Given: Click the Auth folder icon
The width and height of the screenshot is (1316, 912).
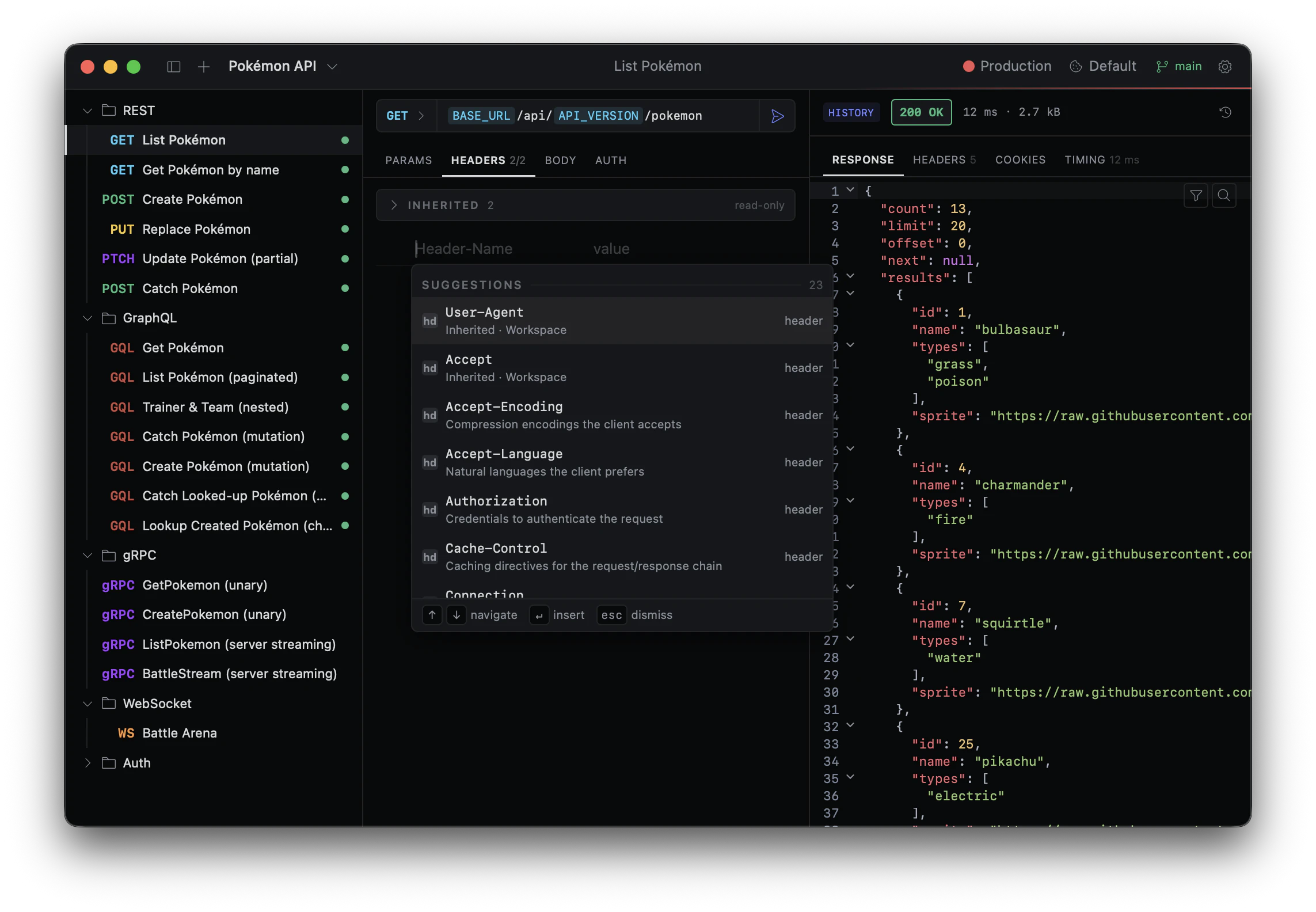Looking at the screenshot, I should 109,763.
